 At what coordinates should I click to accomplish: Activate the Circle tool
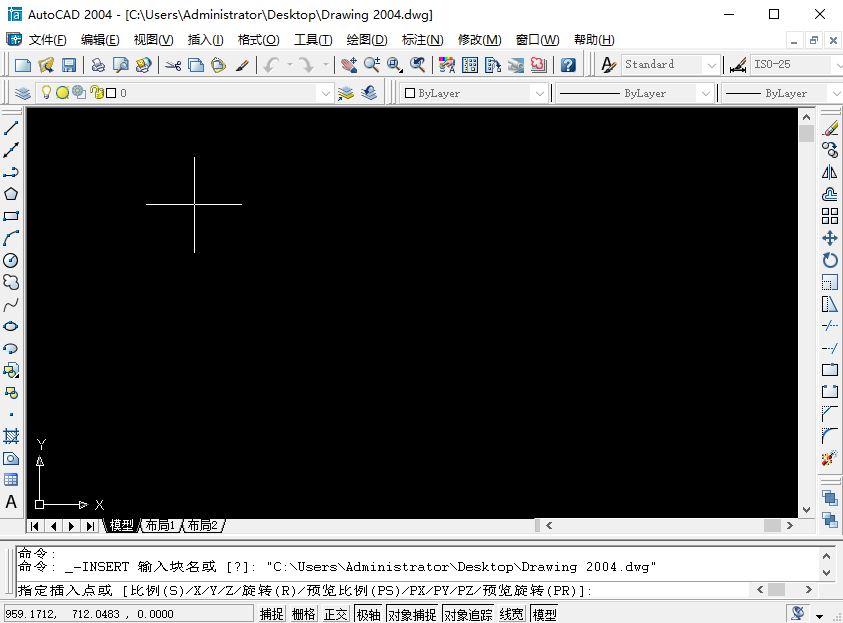click(11, 260)
